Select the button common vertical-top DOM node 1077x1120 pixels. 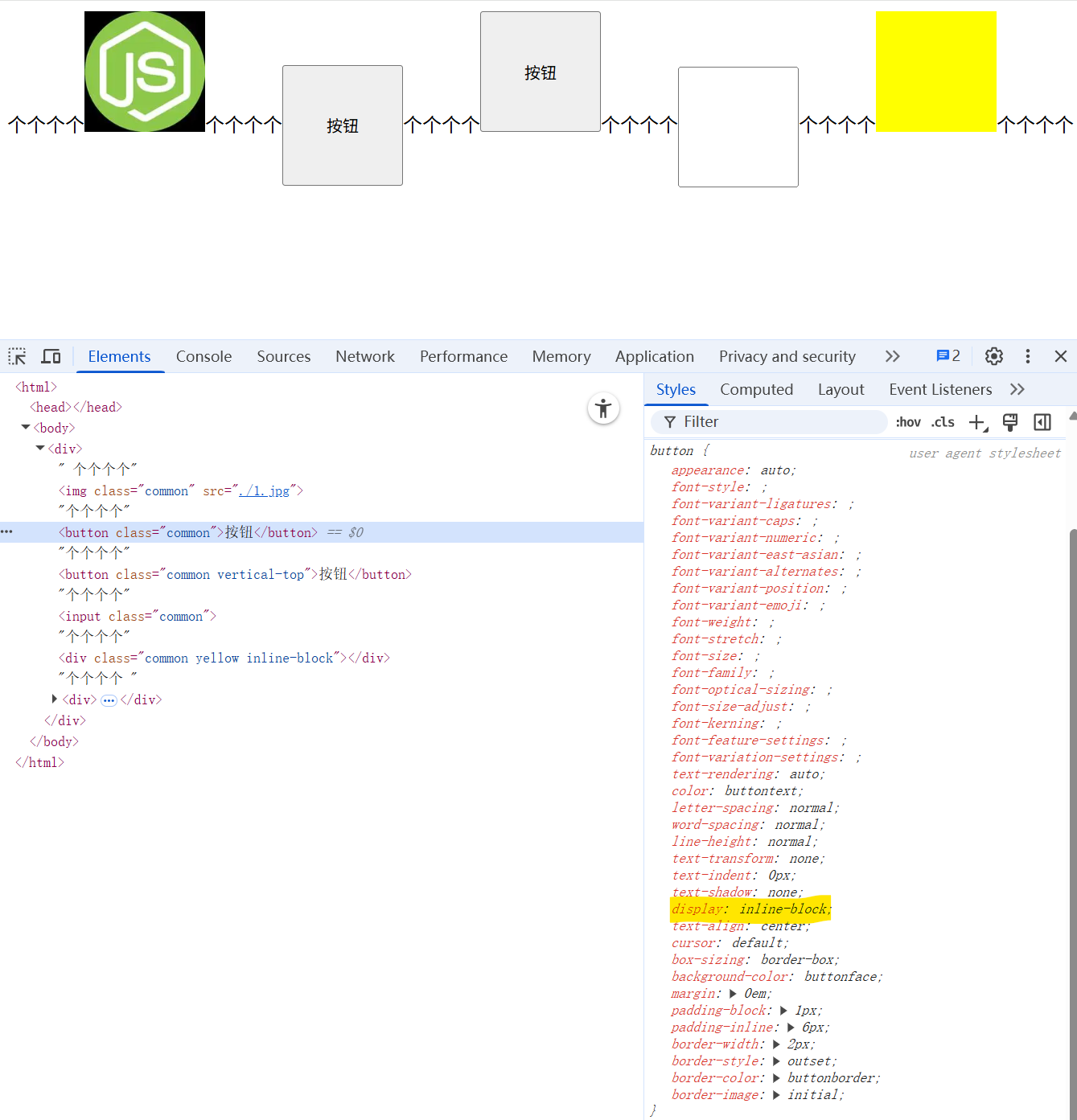pos(235,574)
